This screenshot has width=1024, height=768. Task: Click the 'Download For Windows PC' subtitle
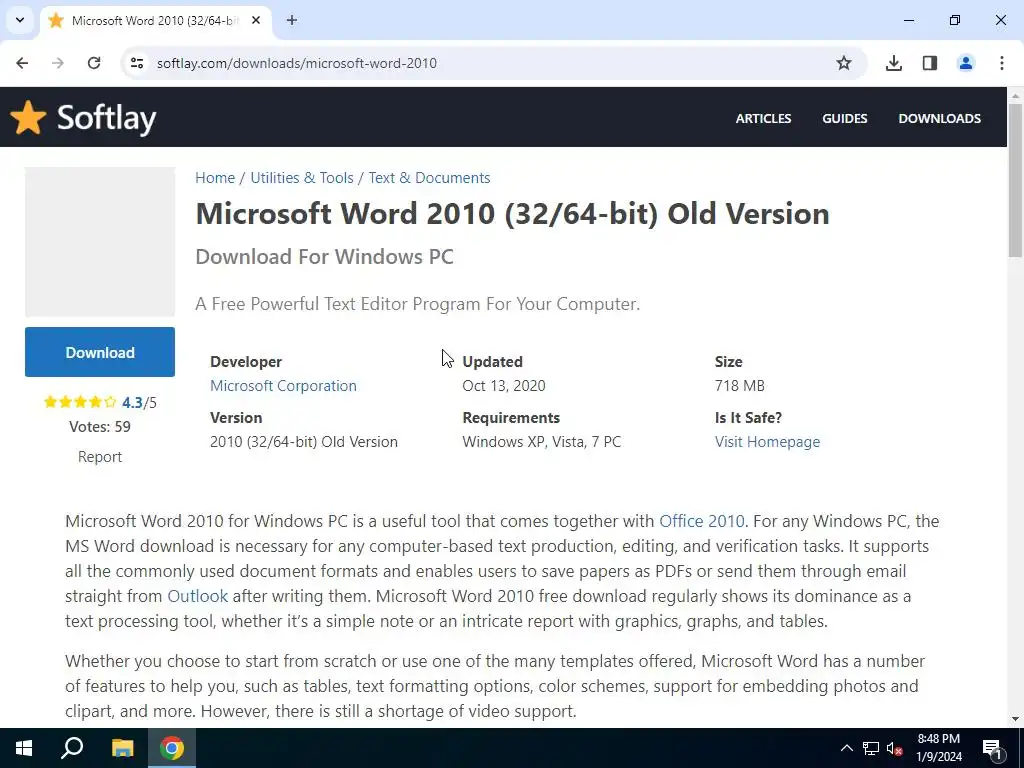click(325, 257)
